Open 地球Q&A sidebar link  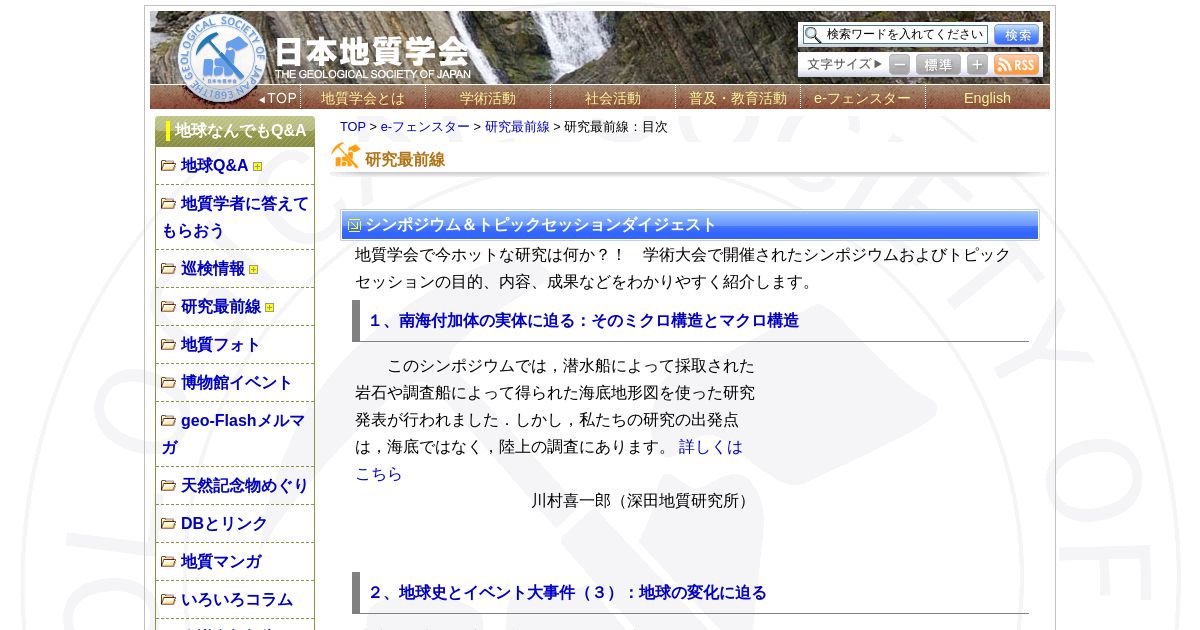tap(214, 166)
